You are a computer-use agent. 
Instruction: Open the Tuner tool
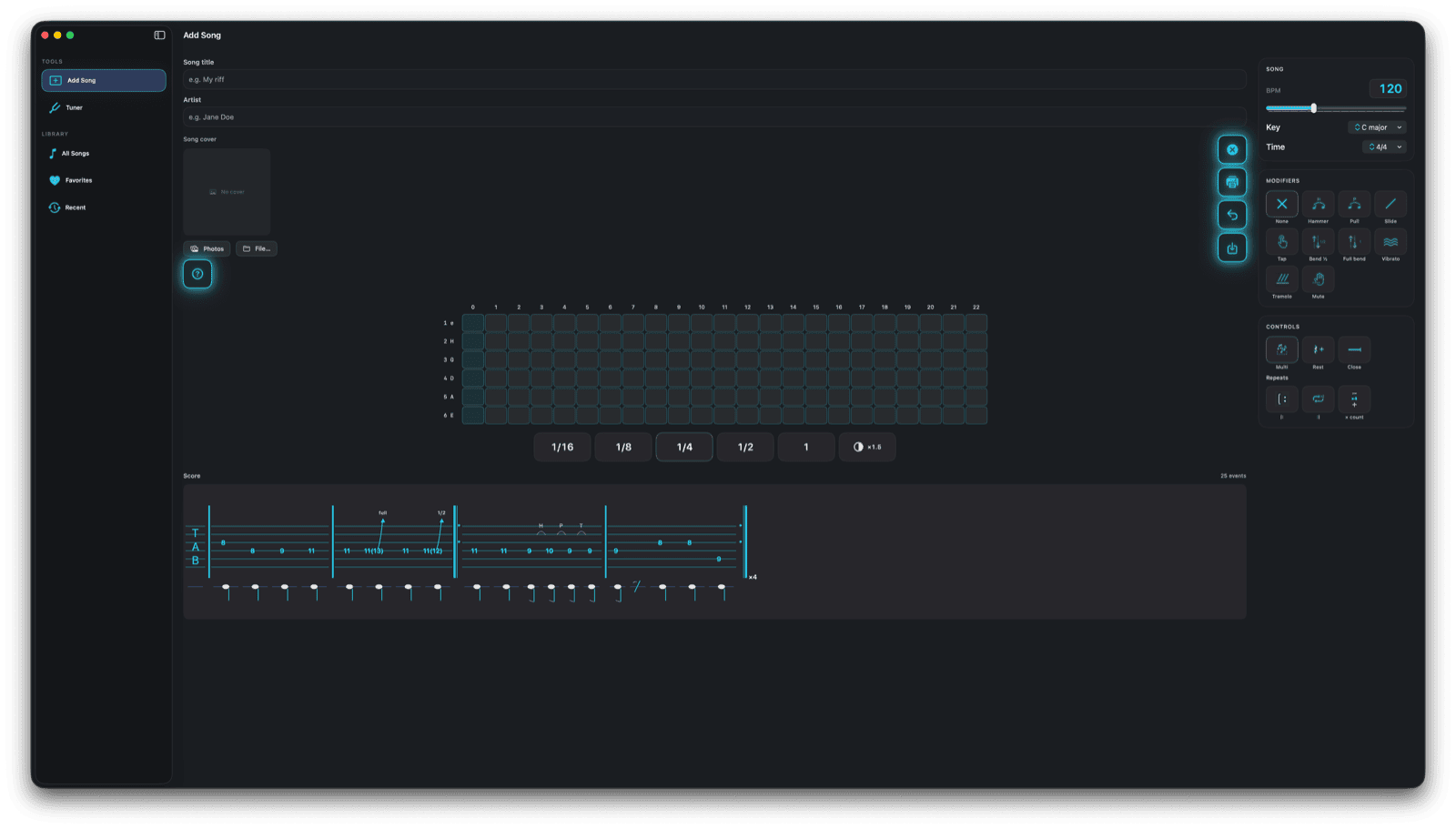[104, 107]
